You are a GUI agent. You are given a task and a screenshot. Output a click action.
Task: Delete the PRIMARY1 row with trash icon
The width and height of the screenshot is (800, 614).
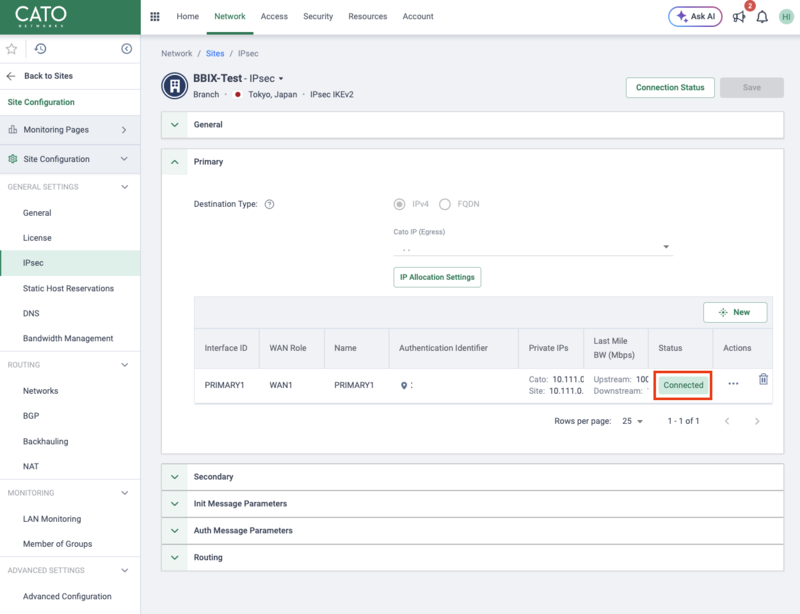click(763, 379)
